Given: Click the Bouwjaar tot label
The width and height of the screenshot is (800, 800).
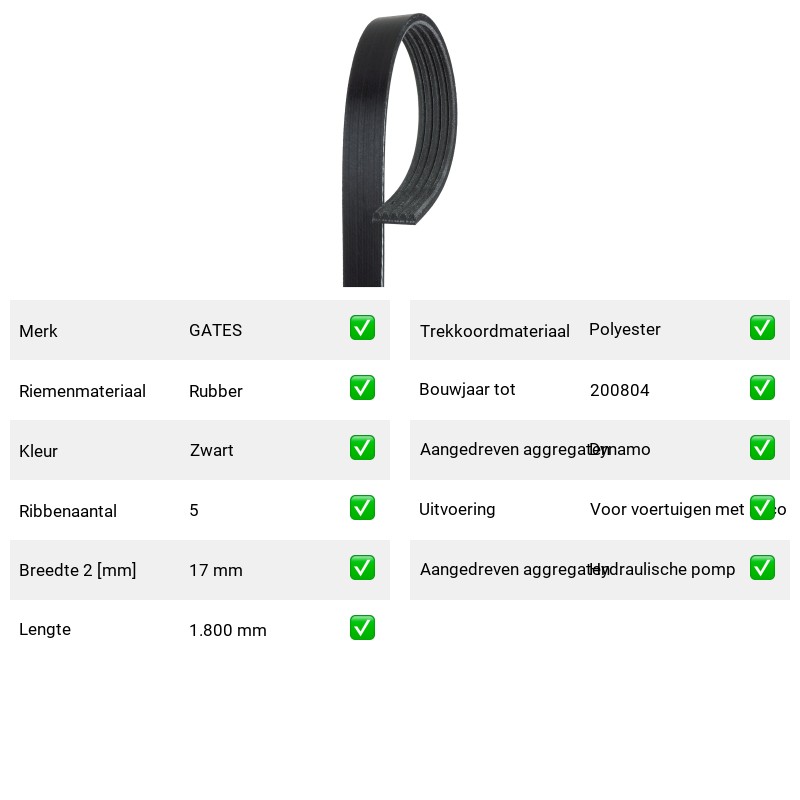Looking at the screenshot, I should point(467,389).
